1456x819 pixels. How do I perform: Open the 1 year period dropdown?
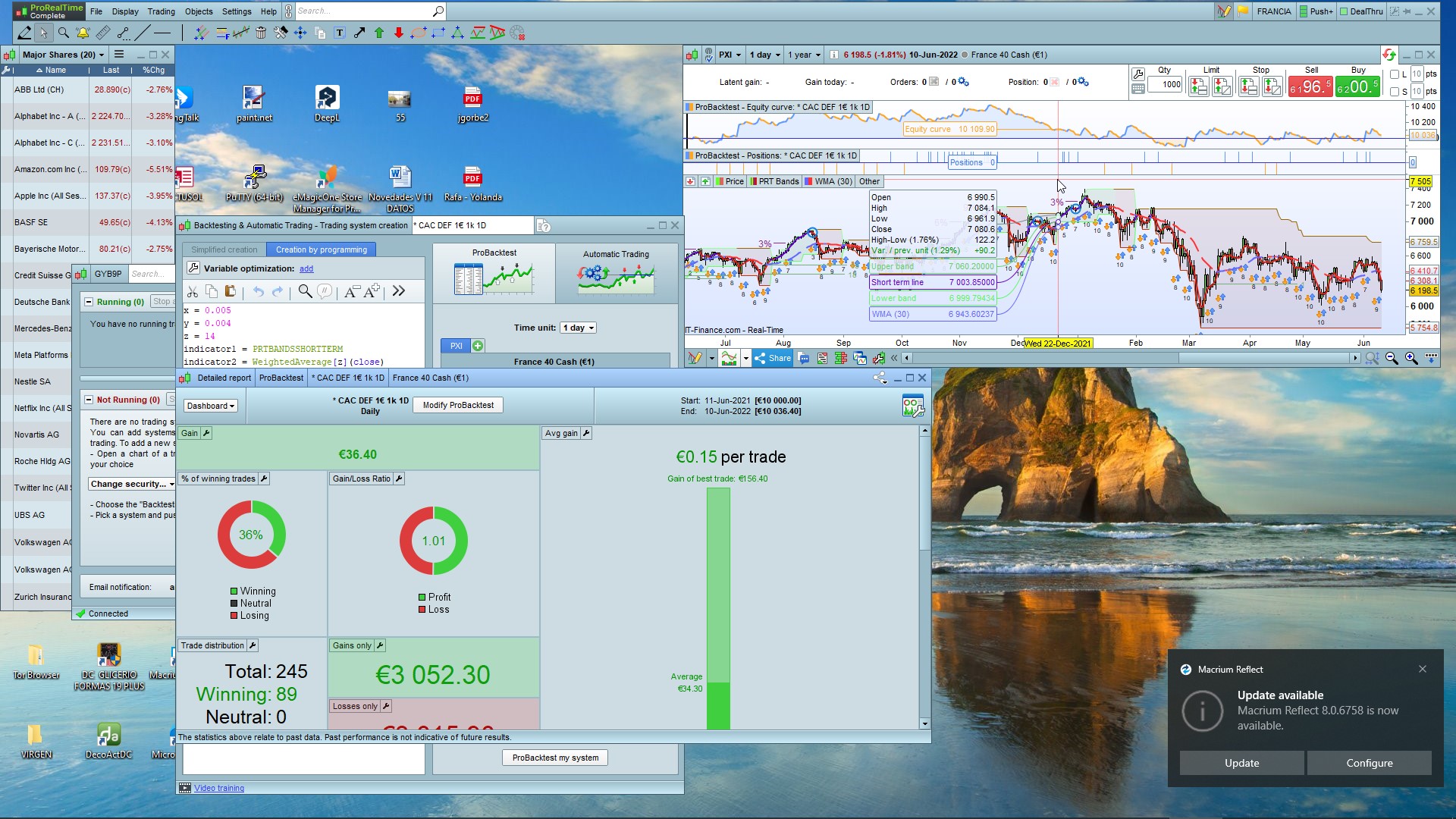(804, 55)
